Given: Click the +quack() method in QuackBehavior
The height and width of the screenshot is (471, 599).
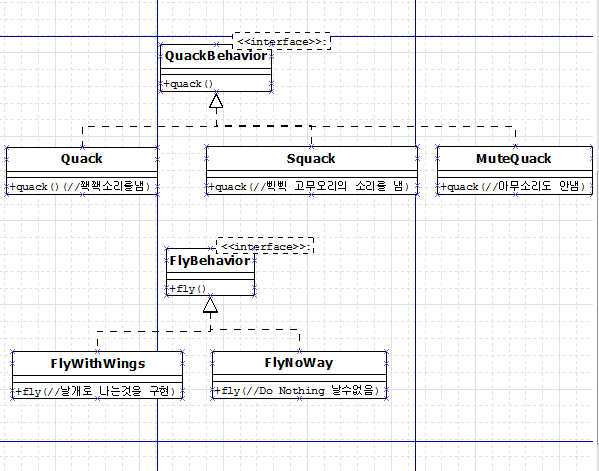Looking at the screenshot, I should click(x=188, y=84).
